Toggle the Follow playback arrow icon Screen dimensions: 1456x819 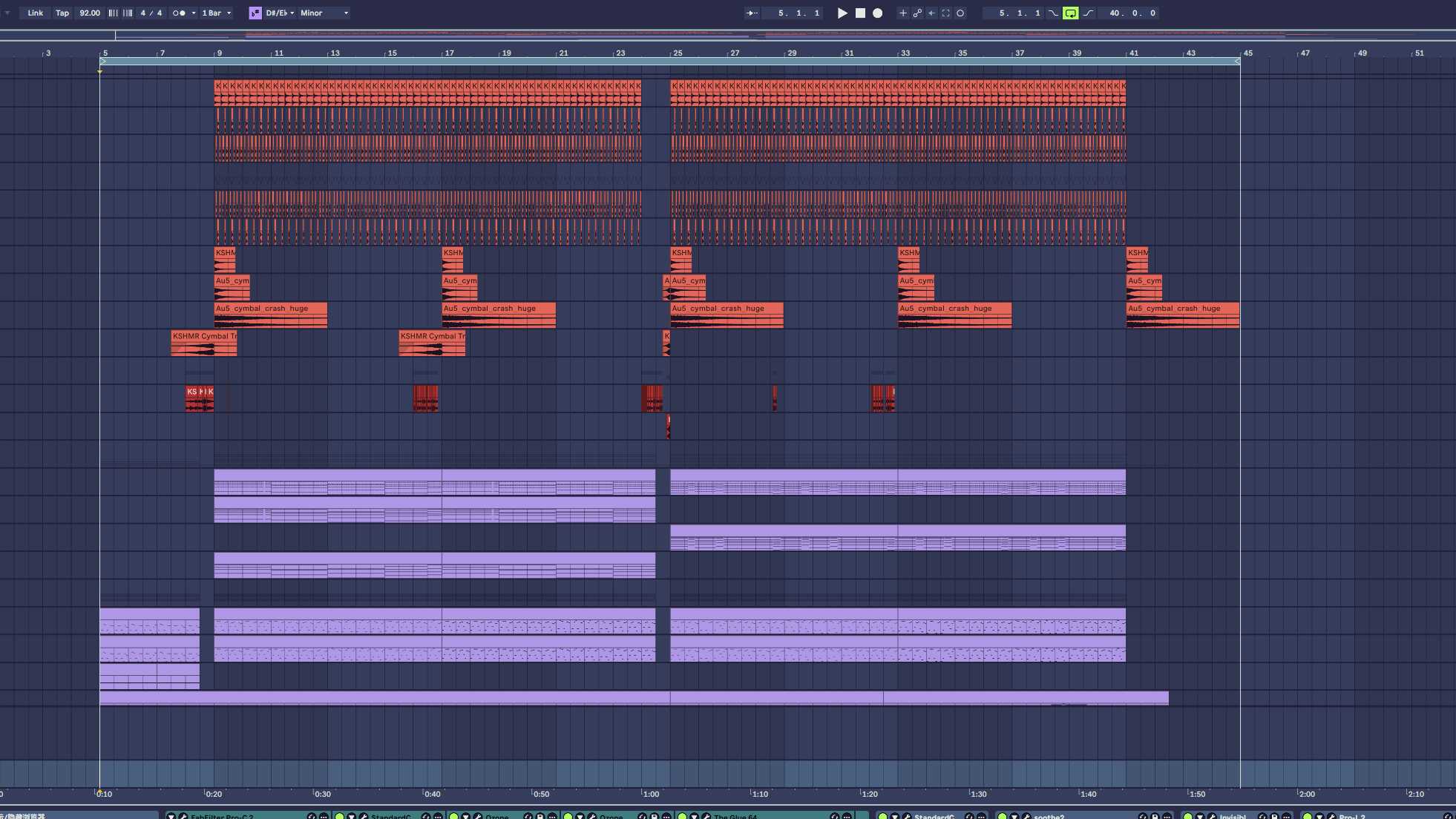click(x=752, y=13)
